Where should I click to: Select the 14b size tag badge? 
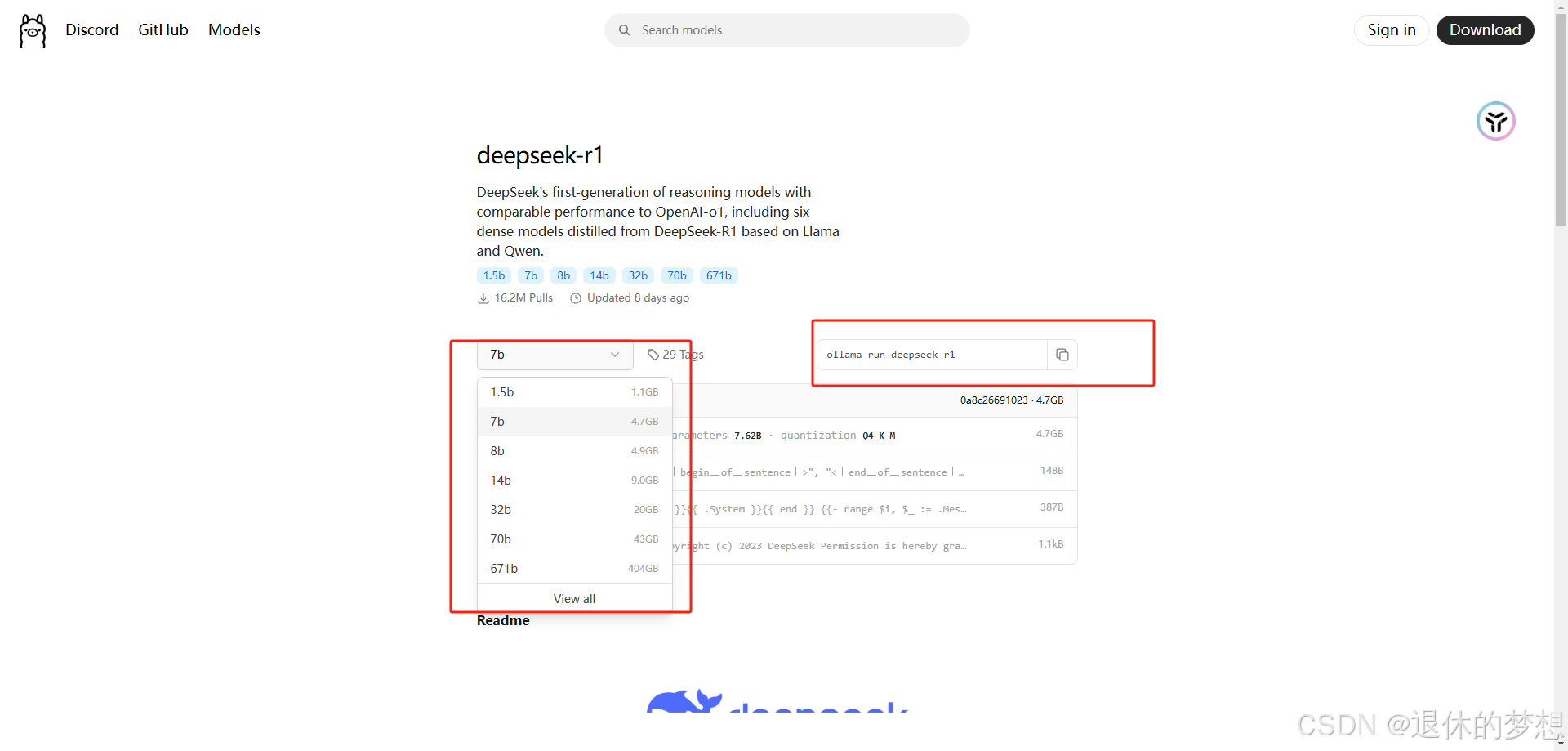599,275
